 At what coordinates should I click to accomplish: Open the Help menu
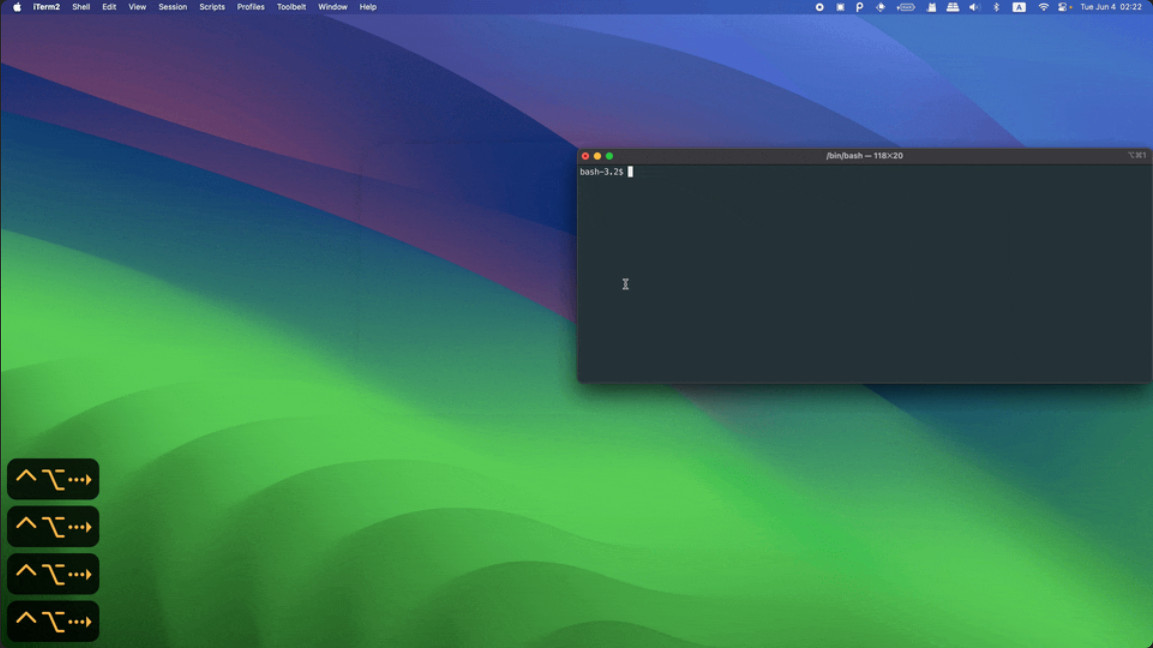pos(368,7)
